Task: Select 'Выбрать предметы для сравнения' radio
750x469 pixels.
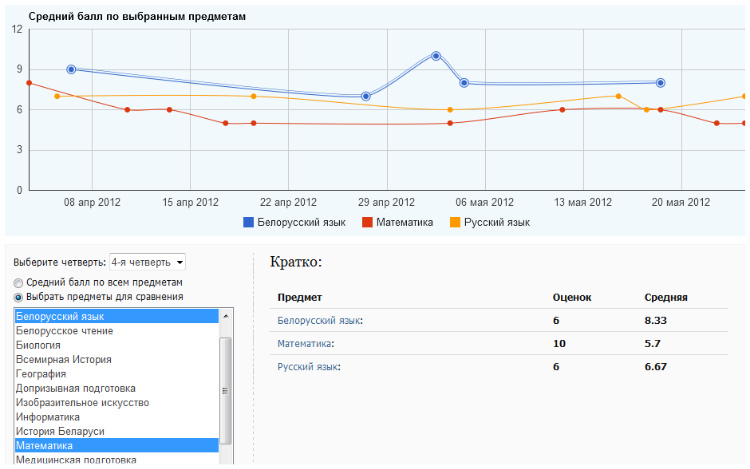Action: click(18, 297)
